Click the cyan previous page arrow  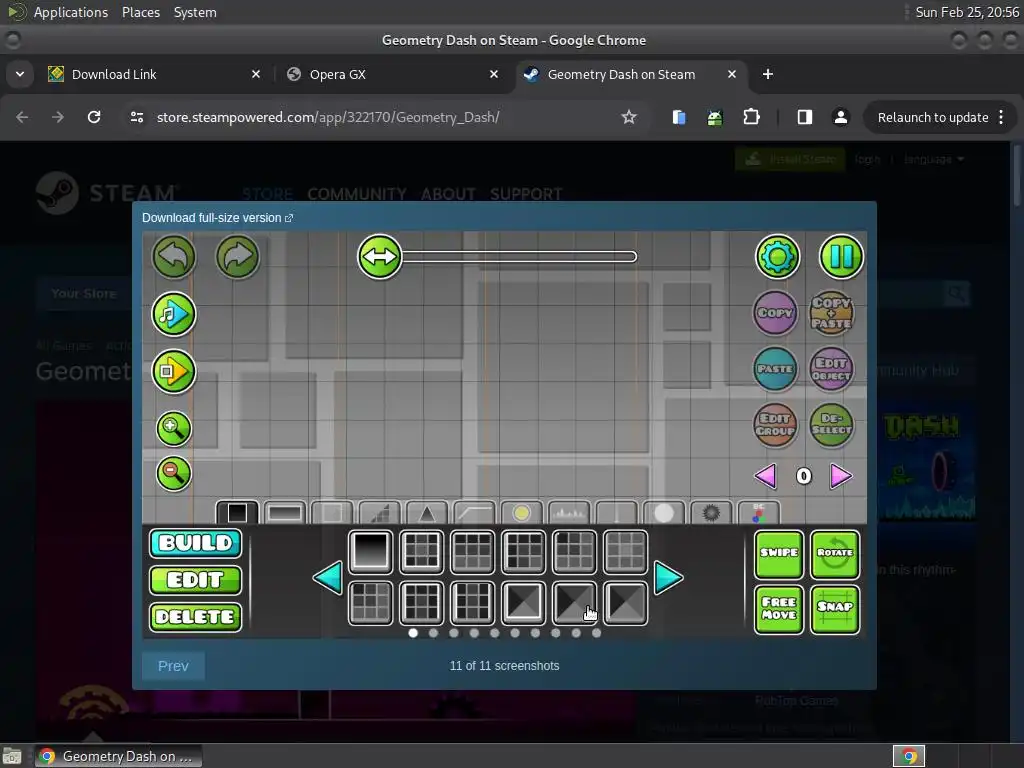pyautogui.click(x=328, y=578)
